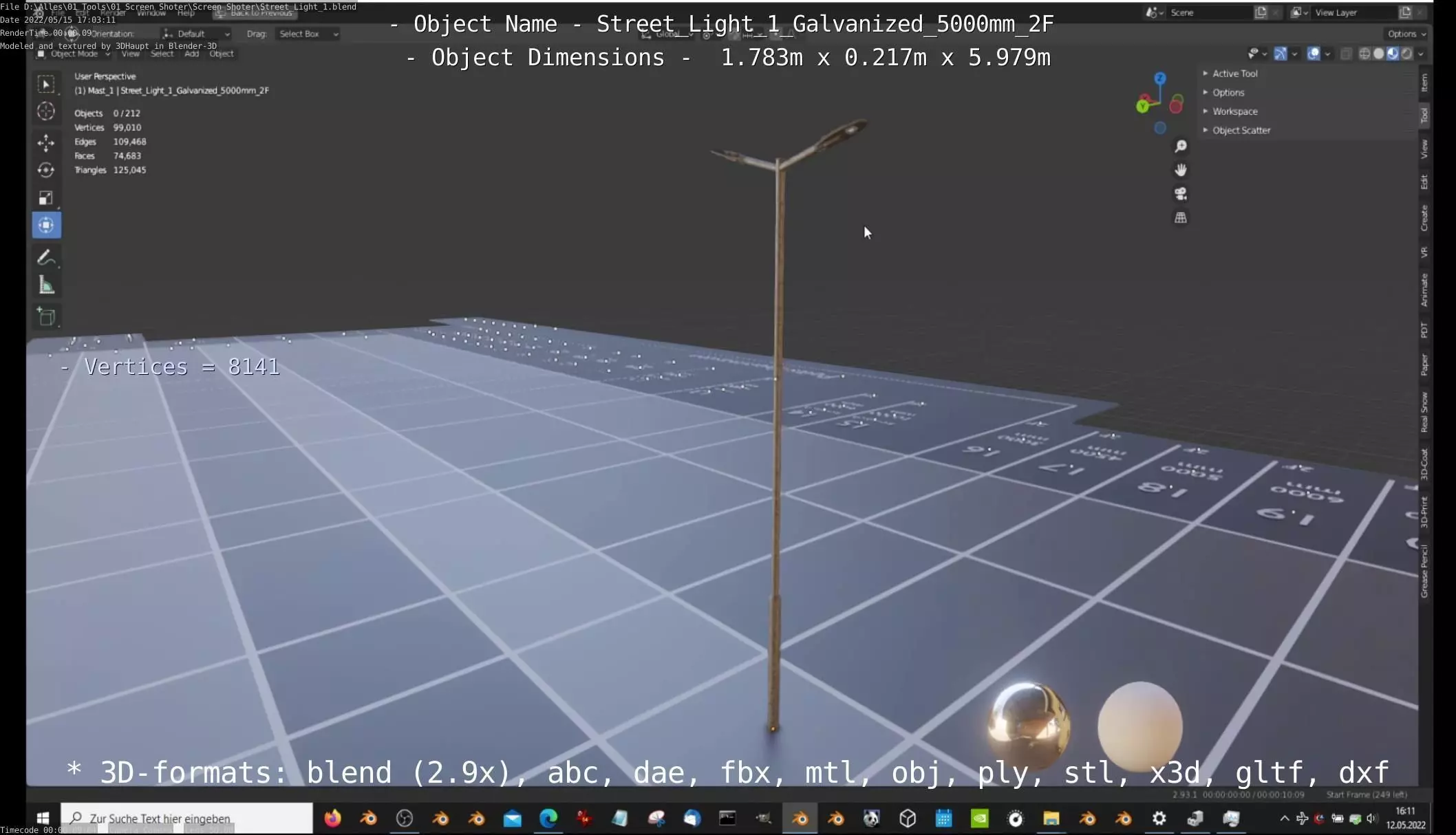Expand the Options panel in the sidebar
The image size is (1456, 835).
[1228, 92]
